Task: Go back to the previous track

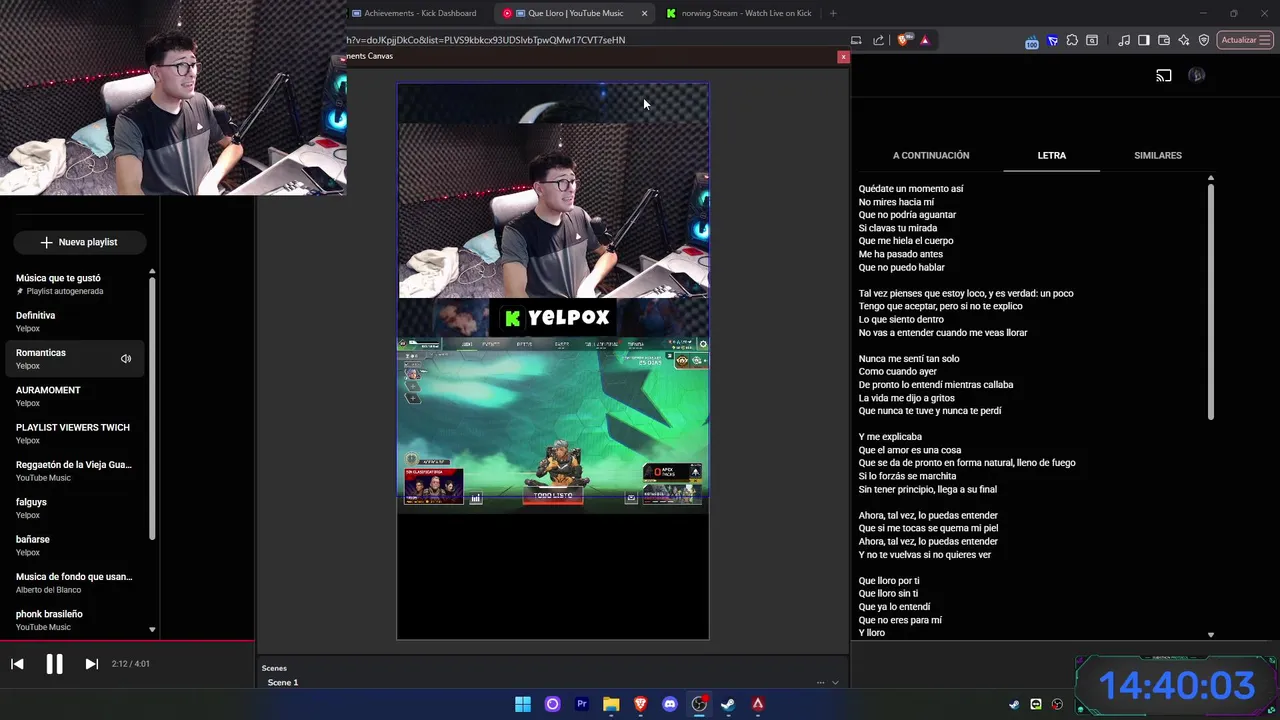Action: (17, 664)
